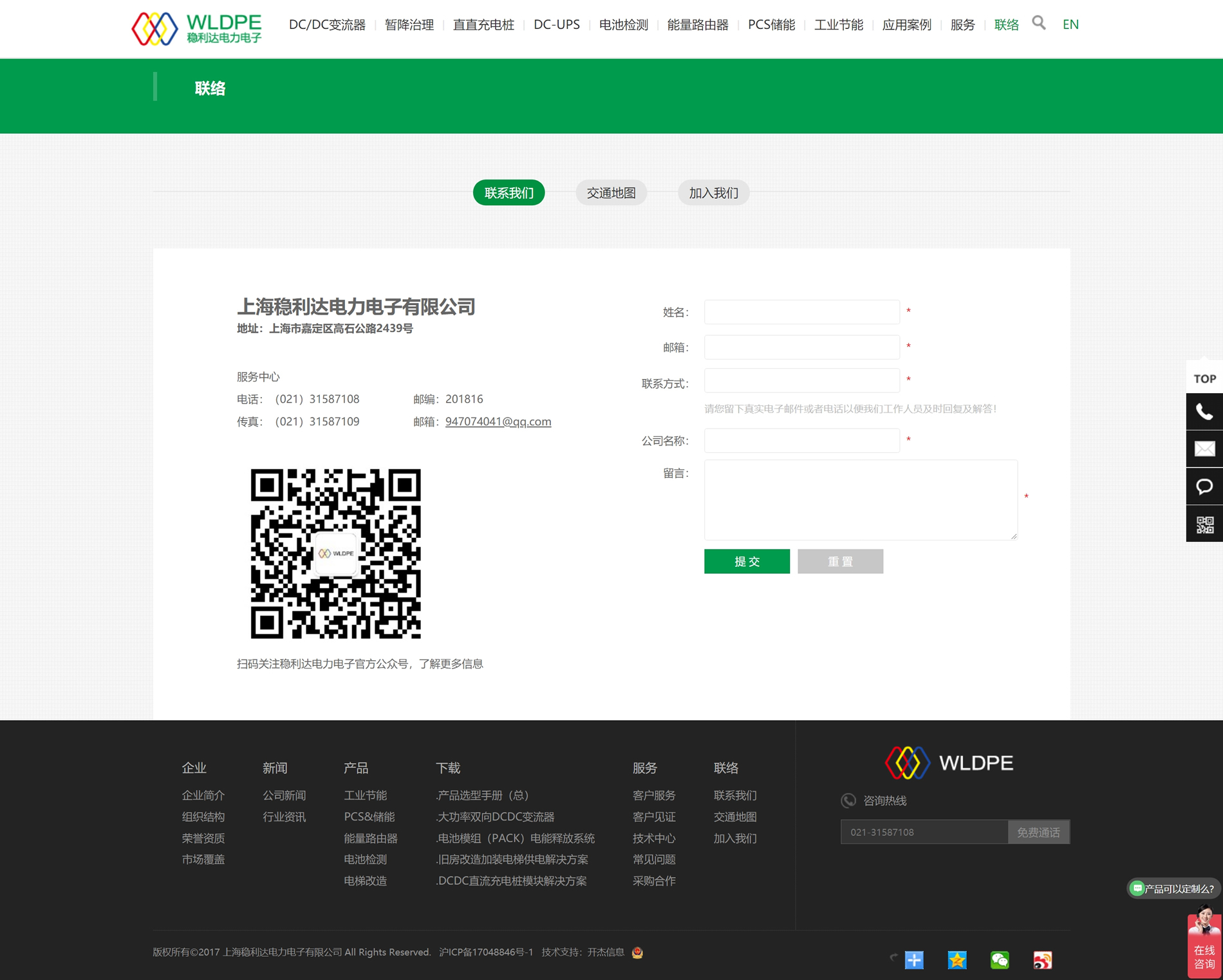The height and width of the screenshot is (980, 1223).
Task: Open footer link 行业资讯
Action: pyautogui.click(x=284, y=817)
